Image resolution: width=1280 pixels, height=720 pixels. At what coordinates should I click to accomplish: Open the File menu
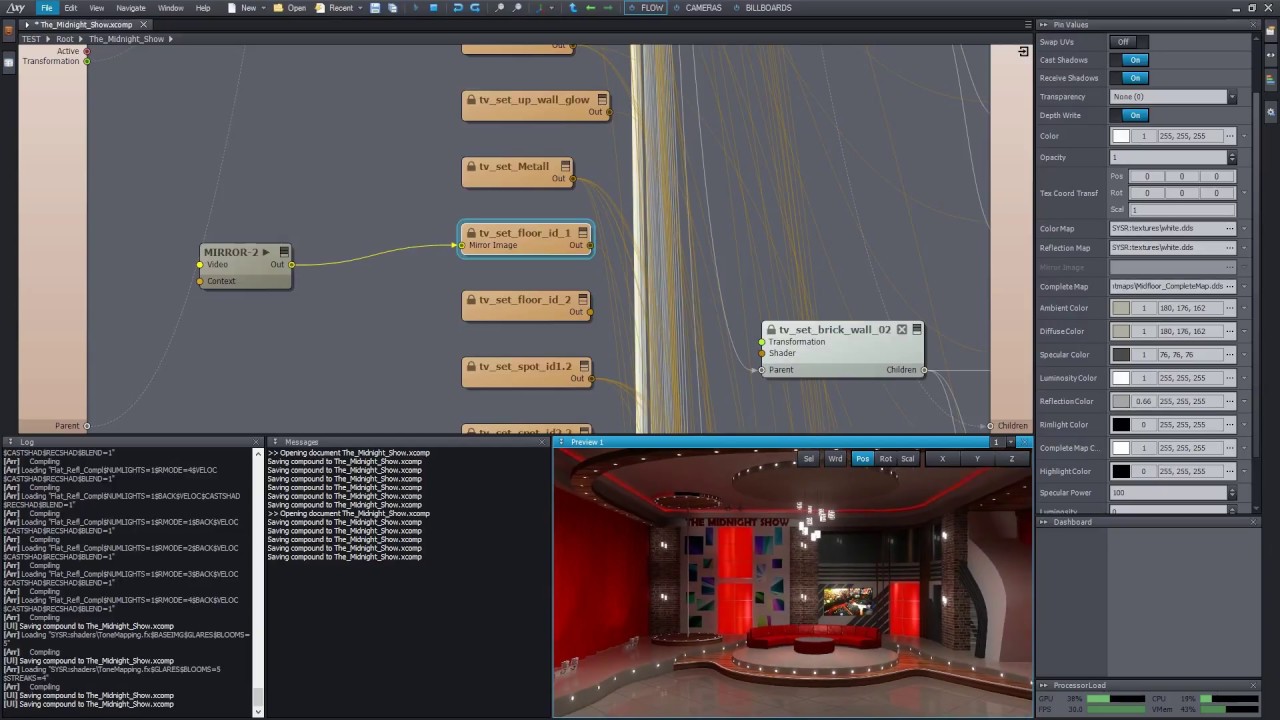click(46, 8)
